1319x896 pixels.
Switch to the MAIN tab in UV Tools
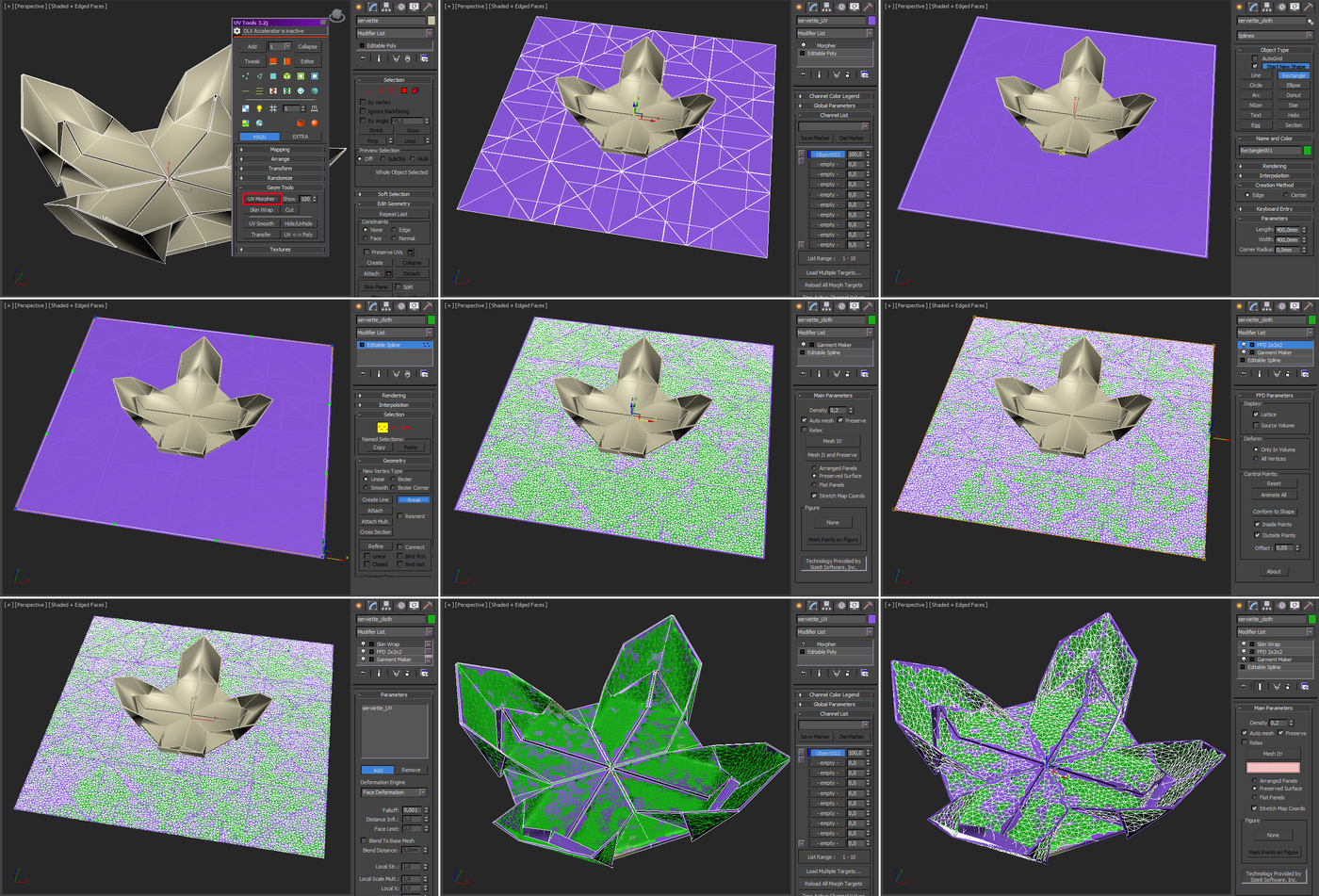pos(259,137)
